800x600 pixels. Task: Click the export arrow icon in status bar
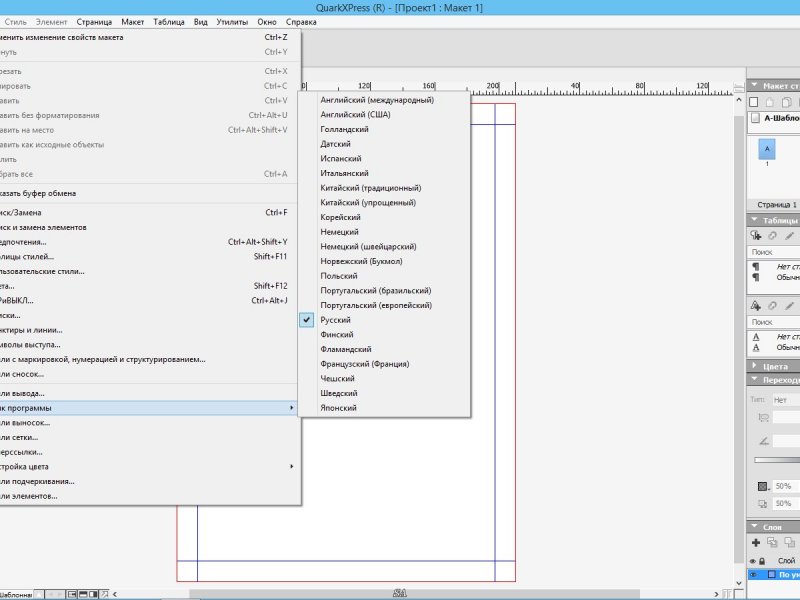tap(105, 594)
